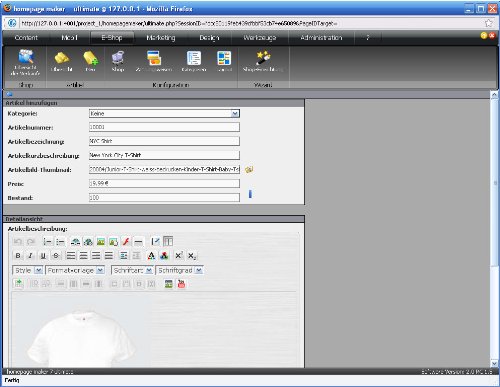Apply strikethrough formatting in editor
Screen dimensions: 500x387
click(x=56, y=256)
